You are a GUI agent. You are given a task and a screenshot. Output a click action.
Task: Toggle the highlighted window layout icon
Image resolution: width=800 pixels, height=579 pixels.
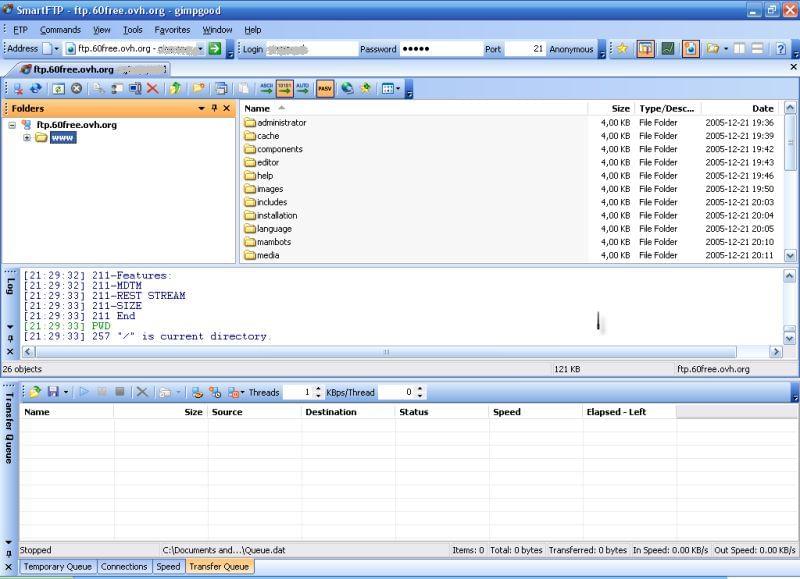coord(645,48)
